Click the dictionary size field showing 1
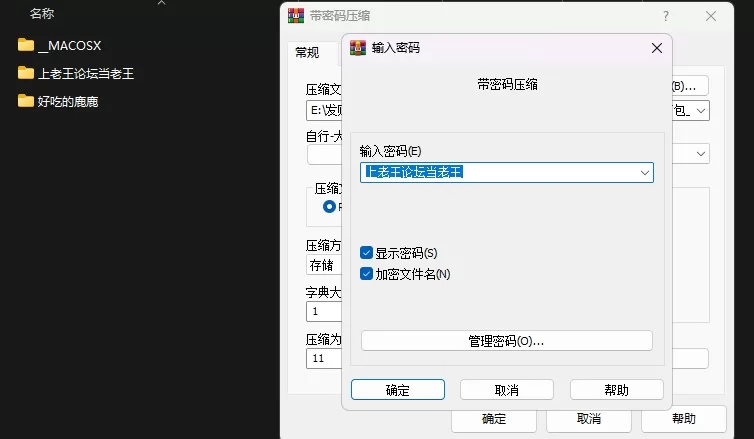The height and width of the screenshot is (439, 754). click(324, 312)
